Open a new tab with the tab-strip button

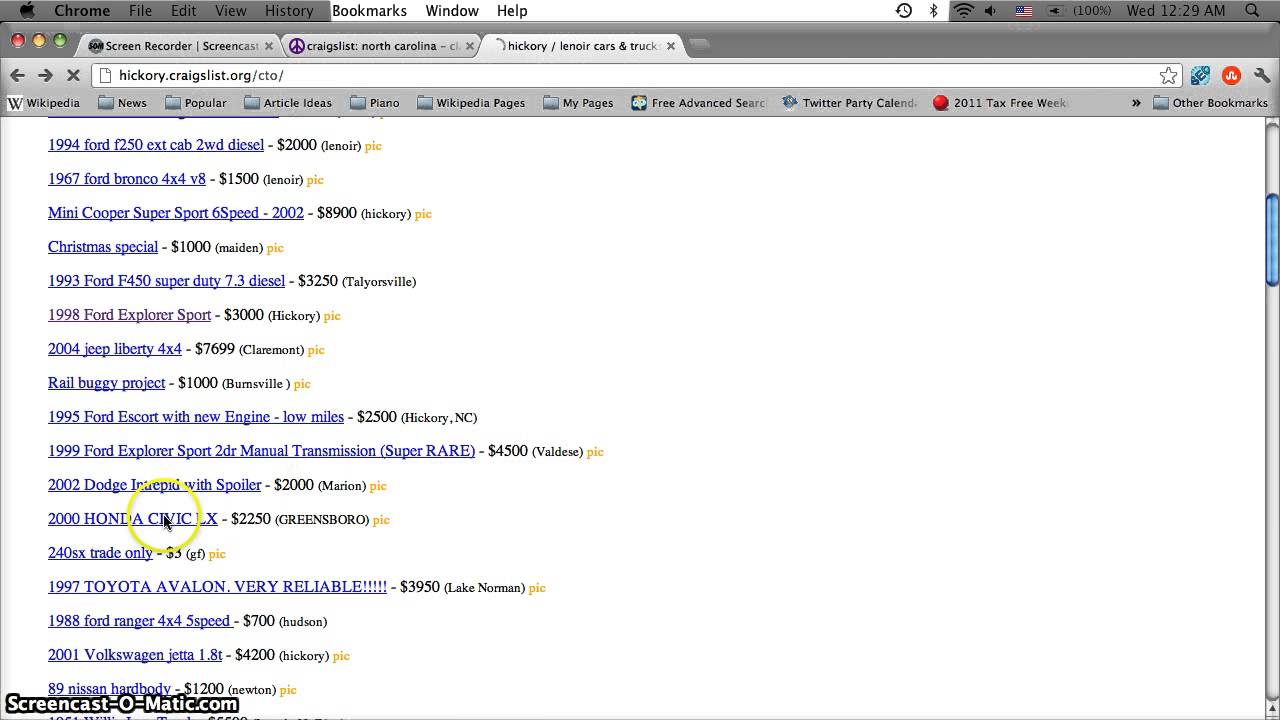(x=700, y=45)
